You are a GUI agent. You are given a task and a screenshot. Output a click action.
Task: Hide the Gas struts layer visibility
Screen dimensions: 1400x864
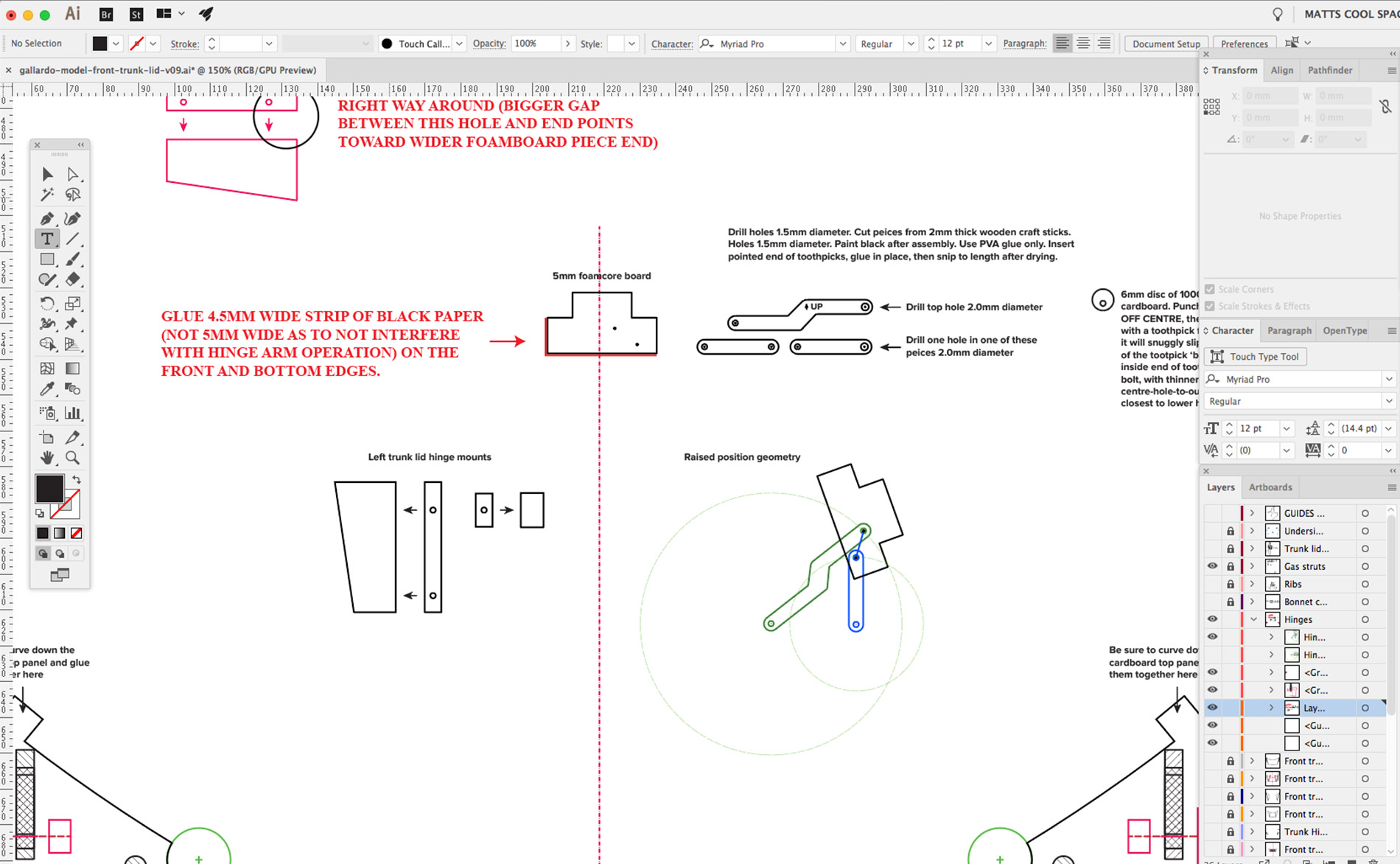pyautogui.click(x=1212, y=566)
